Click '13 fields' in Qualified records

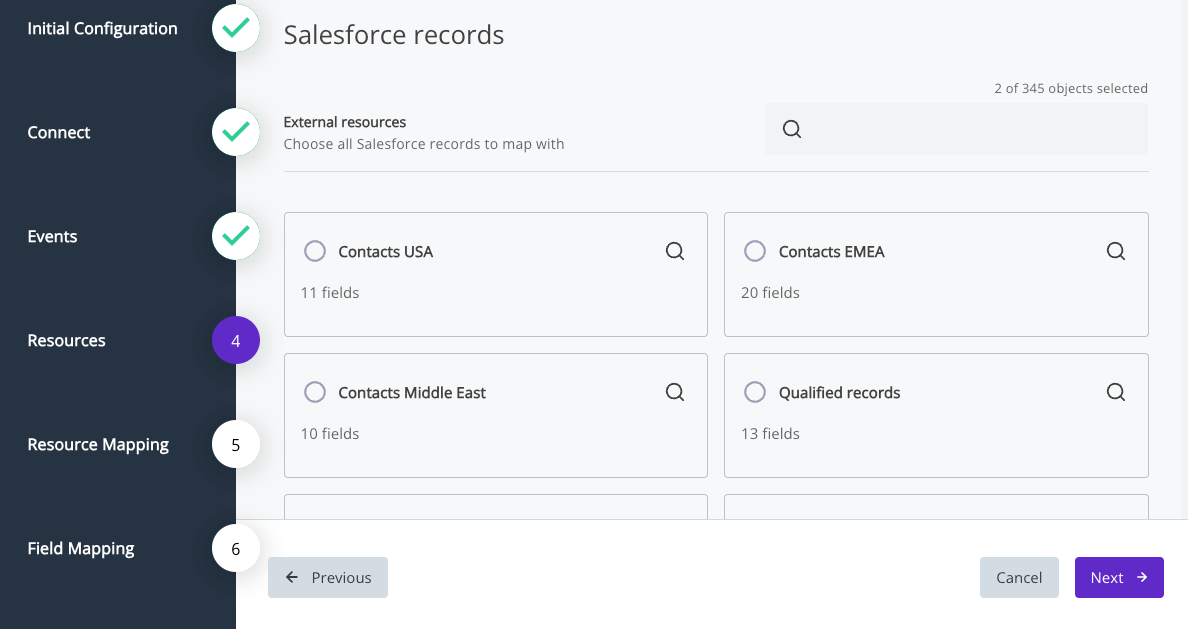pos(770,433)
